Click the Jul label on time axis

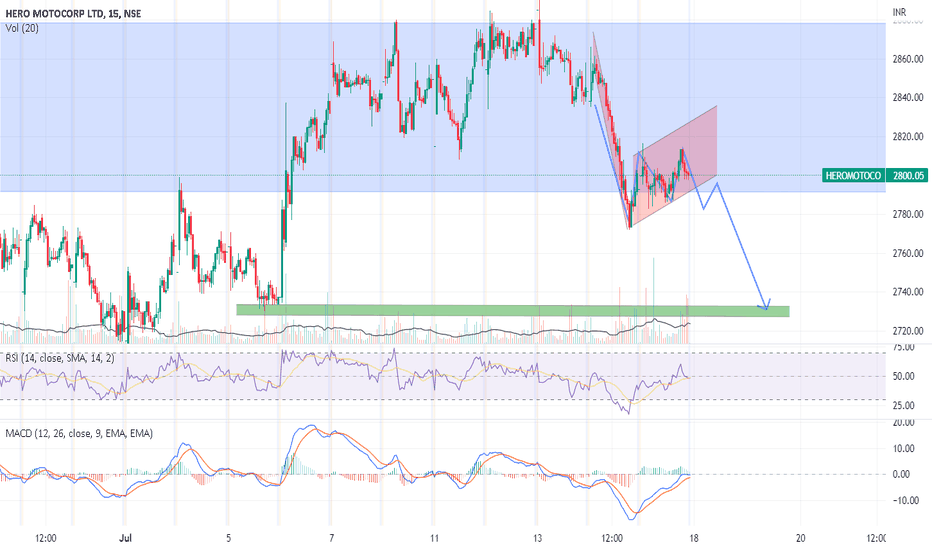click(125, 538)
